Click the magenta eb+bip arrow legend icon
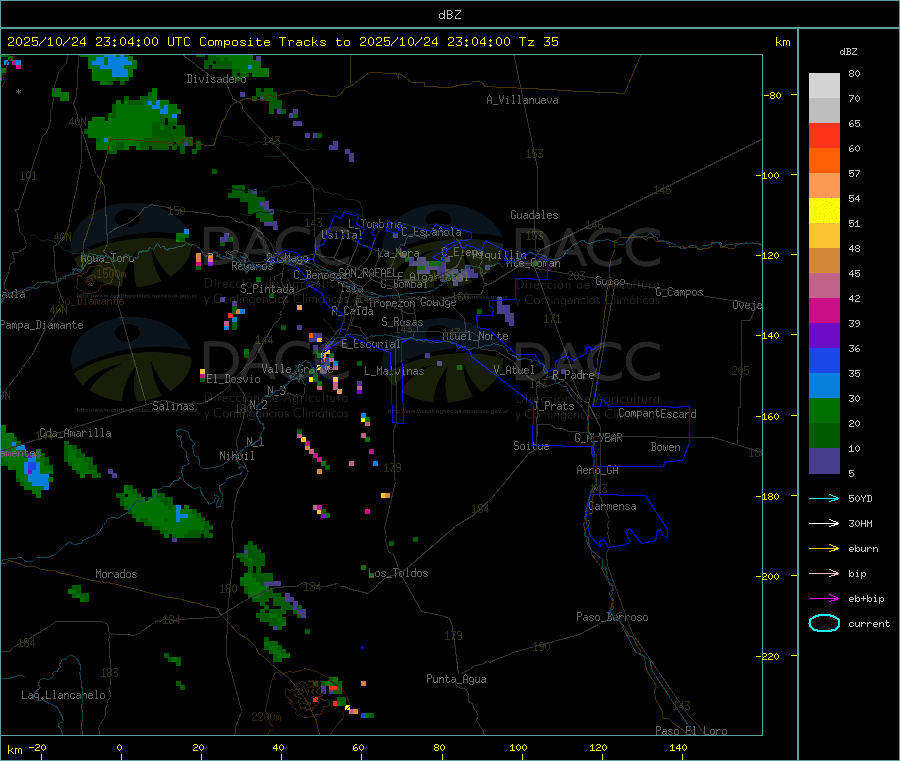900x761 pixels. (824, 599)
